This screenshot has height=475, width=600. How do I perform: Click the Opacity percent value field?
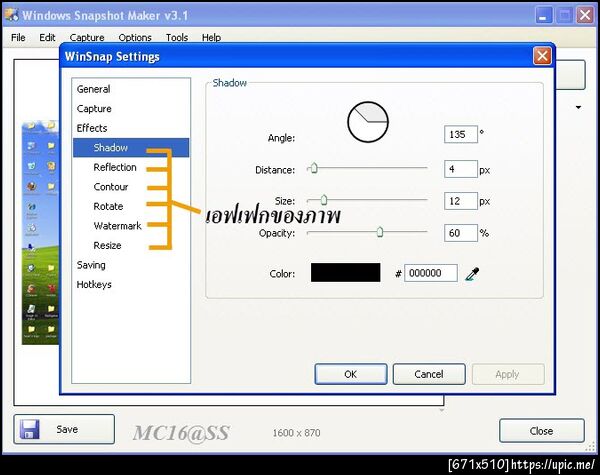point(461,233)
